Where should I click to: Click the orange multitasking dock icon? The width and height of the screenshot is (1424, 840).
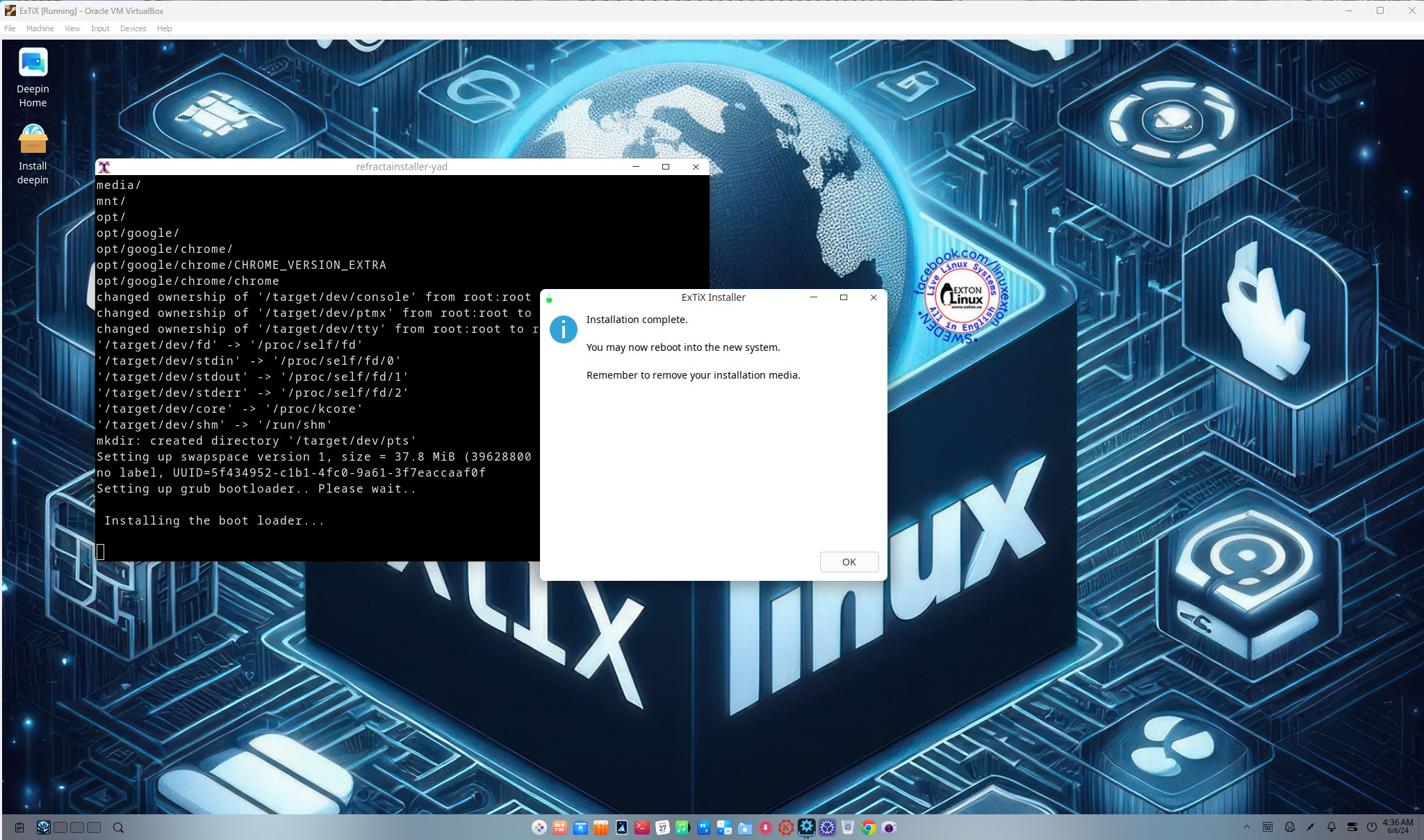(559, 827)
